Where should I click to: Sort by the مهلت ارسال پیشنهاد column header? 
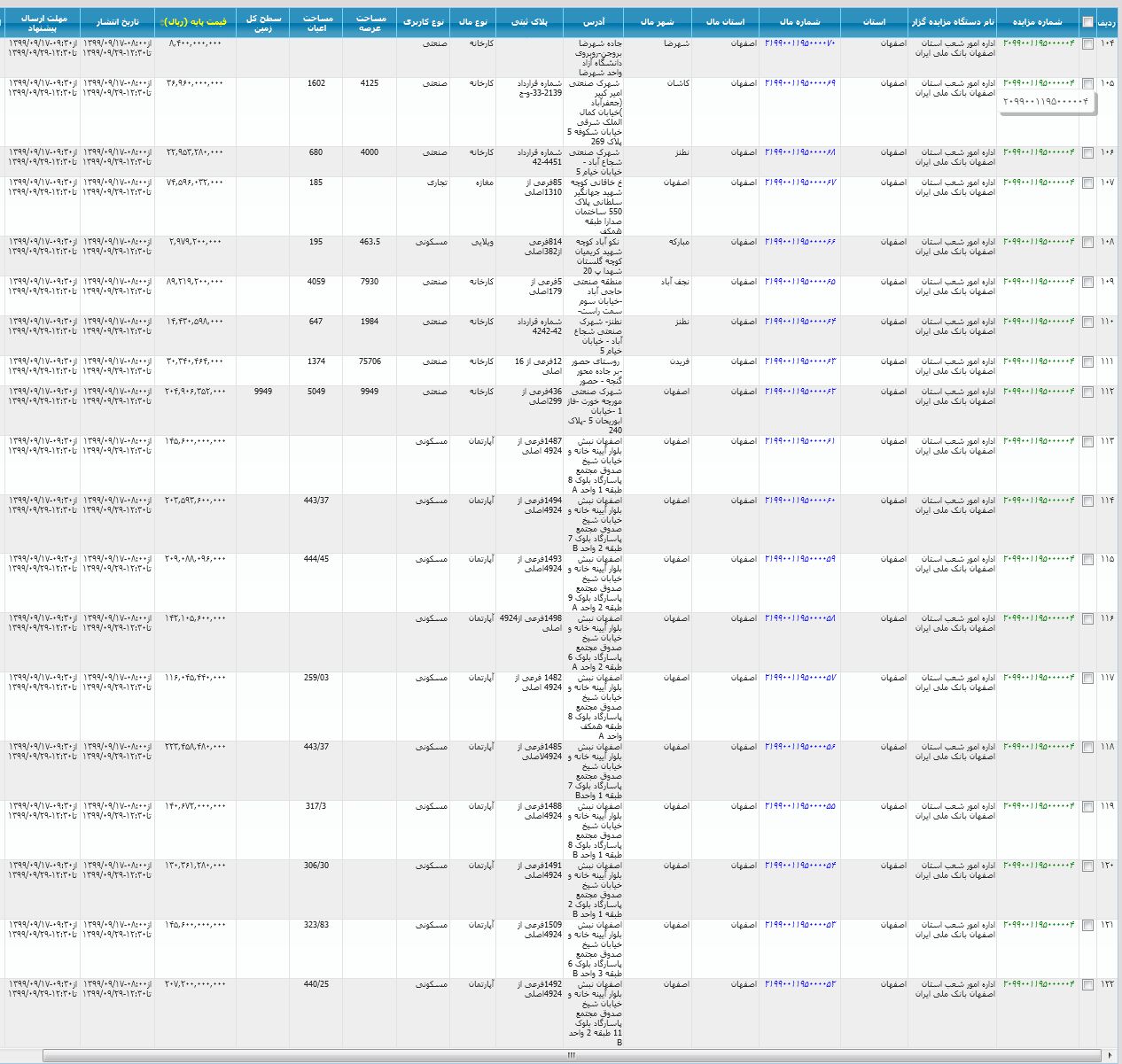[43, 22]
